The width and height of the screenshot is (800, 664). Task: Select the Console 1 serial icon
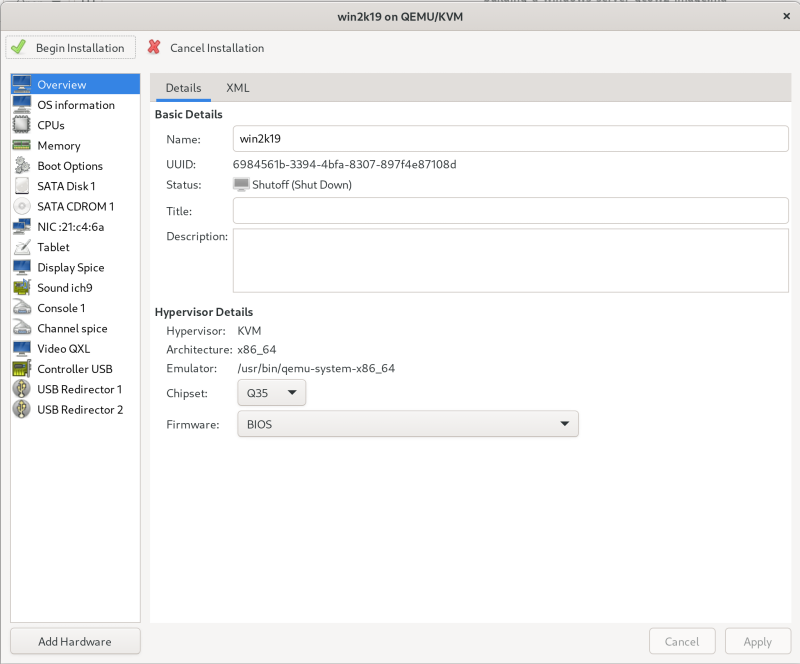tap(22, 308)
